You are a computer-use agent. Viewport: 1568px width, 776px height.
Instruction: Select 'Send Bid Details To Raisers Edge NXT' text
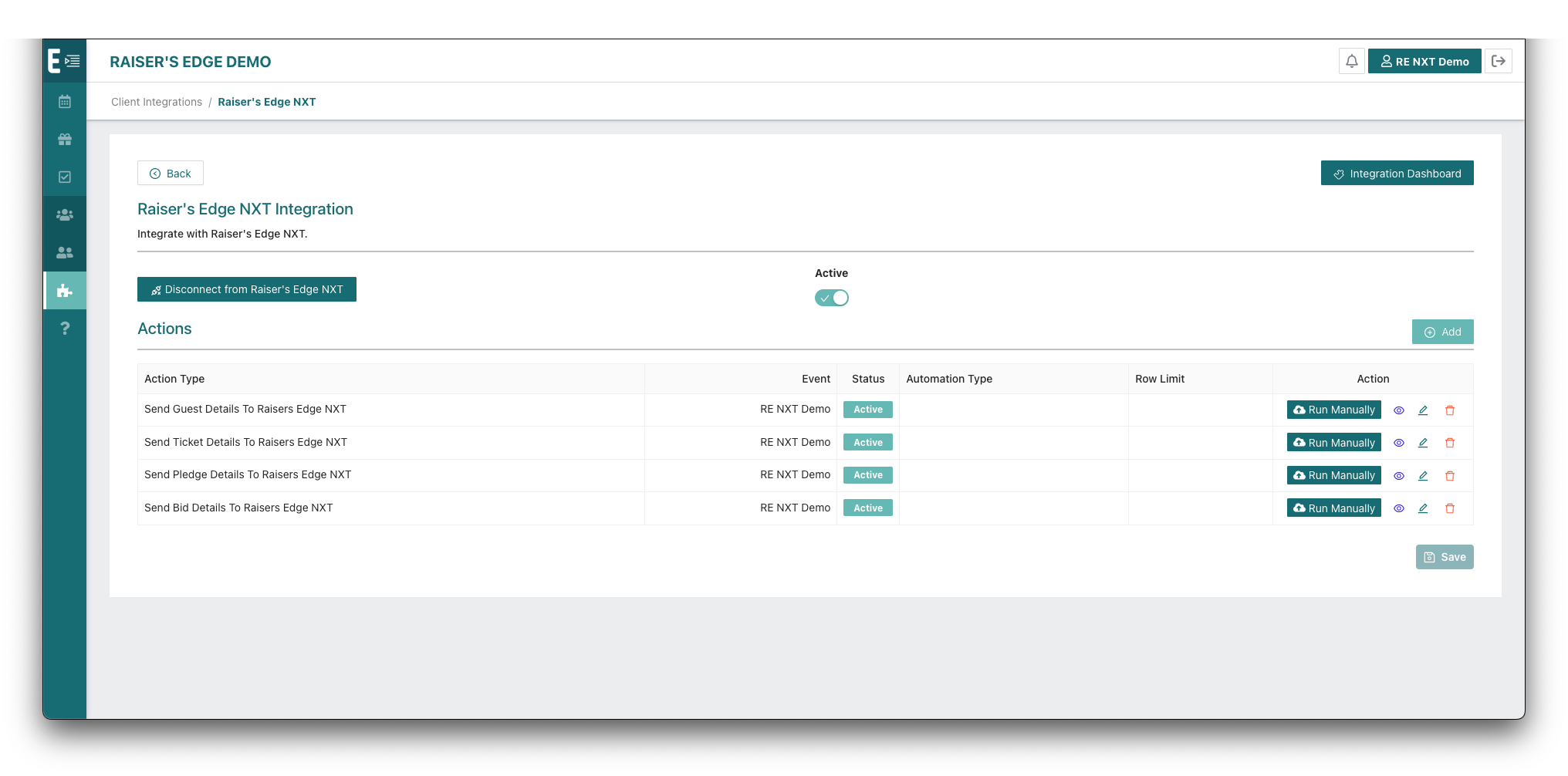click(x=238, y=508)
